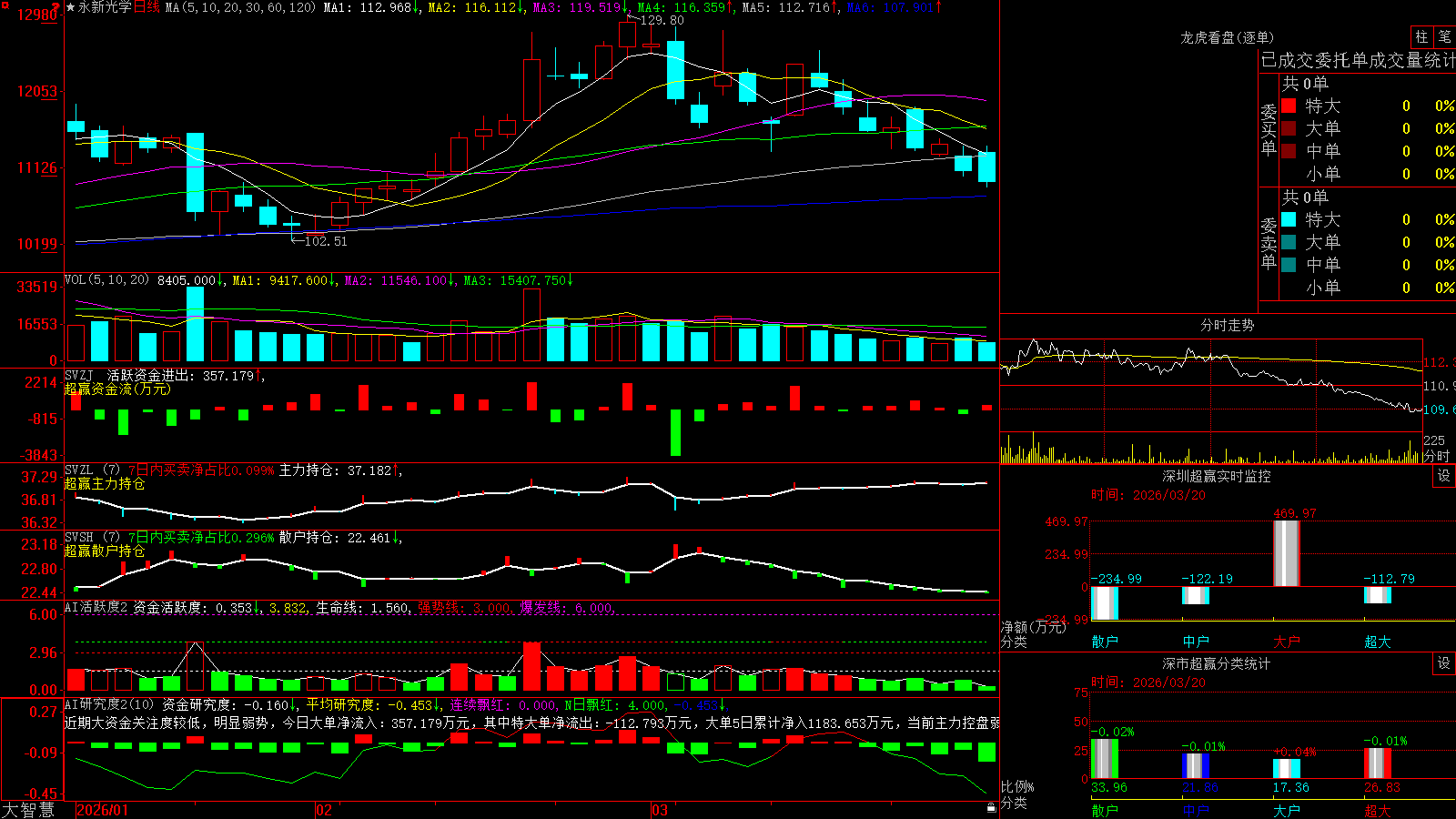1456x819 pixels.
Task: Click the 分时走势 panel header
Action: [1227, 325]
